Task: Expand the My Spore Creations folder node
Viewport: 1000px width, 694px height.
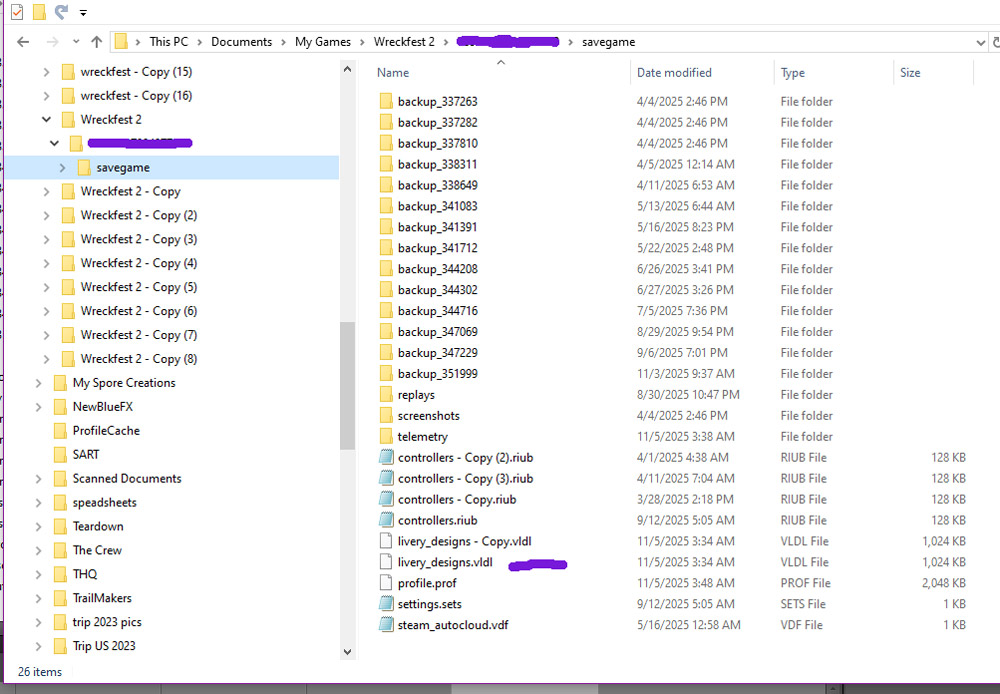Action: (38, 383)
